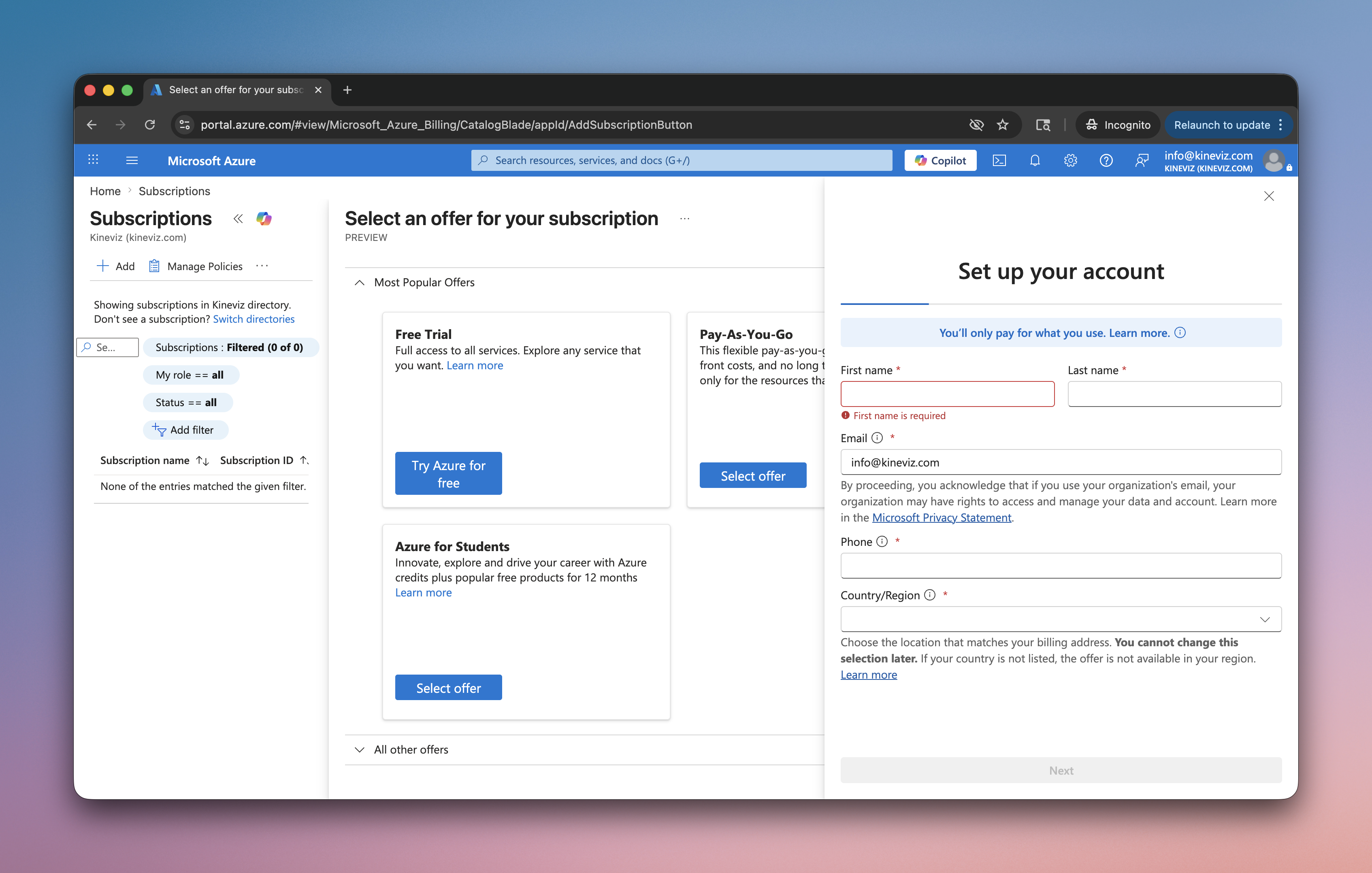Image resolution: width=1372 pixels, height=873 pixels.
Task: Open the notifications bell
Action: (x=1035, y=160)
